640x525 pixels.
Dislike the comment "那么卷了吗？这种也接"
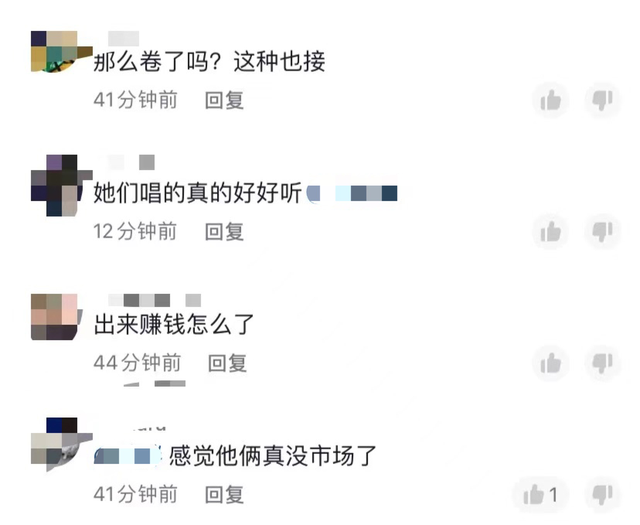point(602,100)
